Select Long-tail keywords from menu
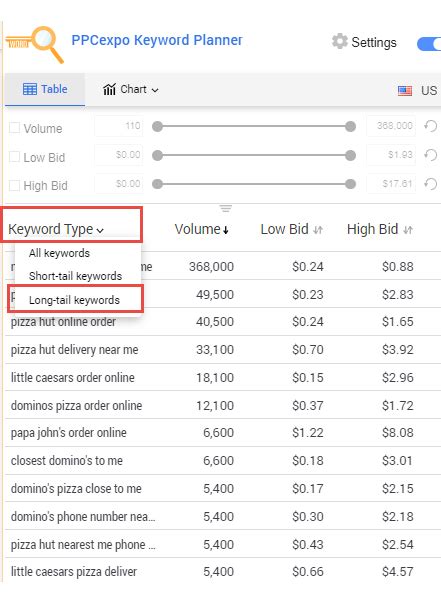This screenshot has height=599, width=441. pos(75,300)
